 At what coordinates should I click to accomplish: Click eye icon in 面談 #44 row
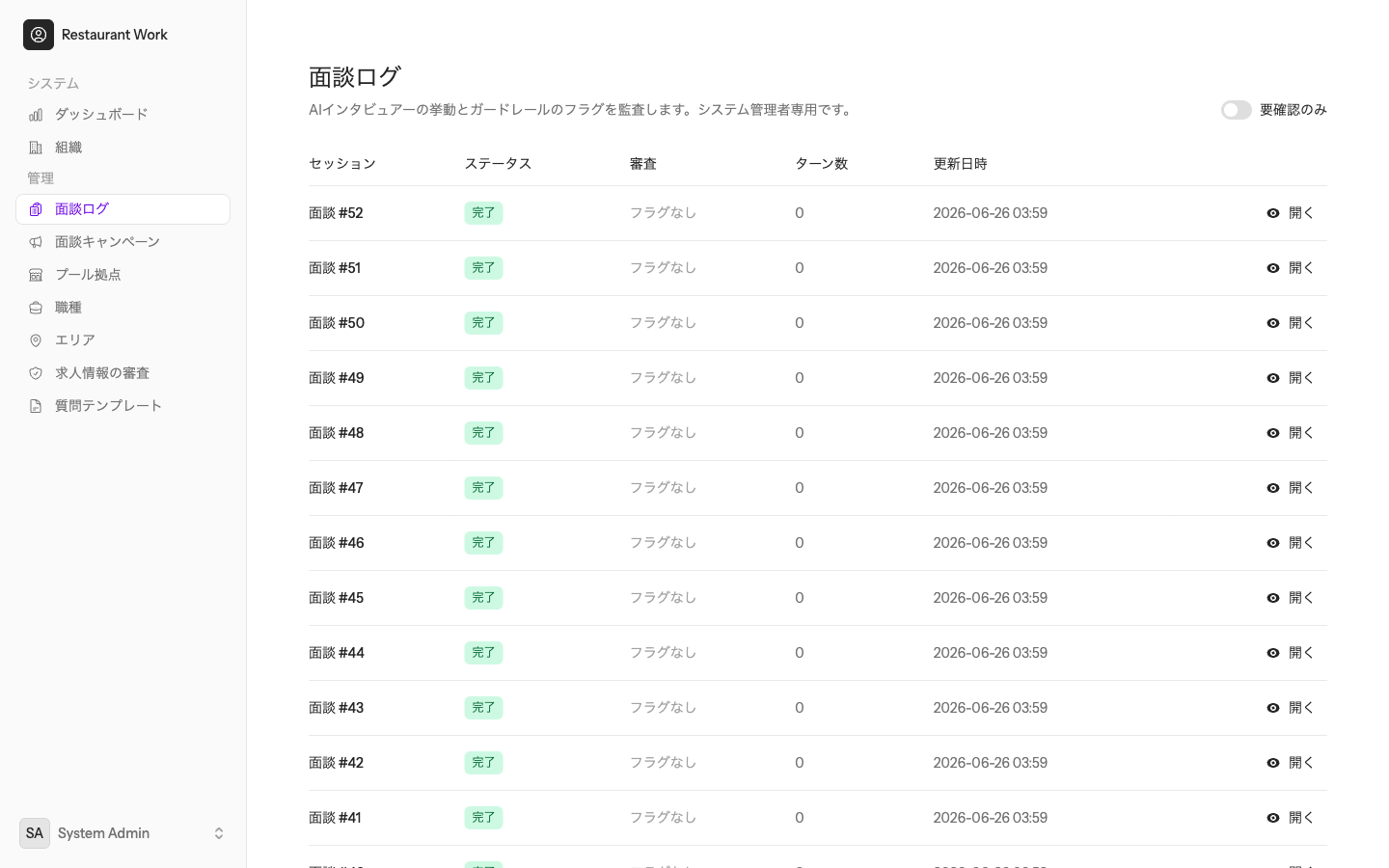(1273, 653)
